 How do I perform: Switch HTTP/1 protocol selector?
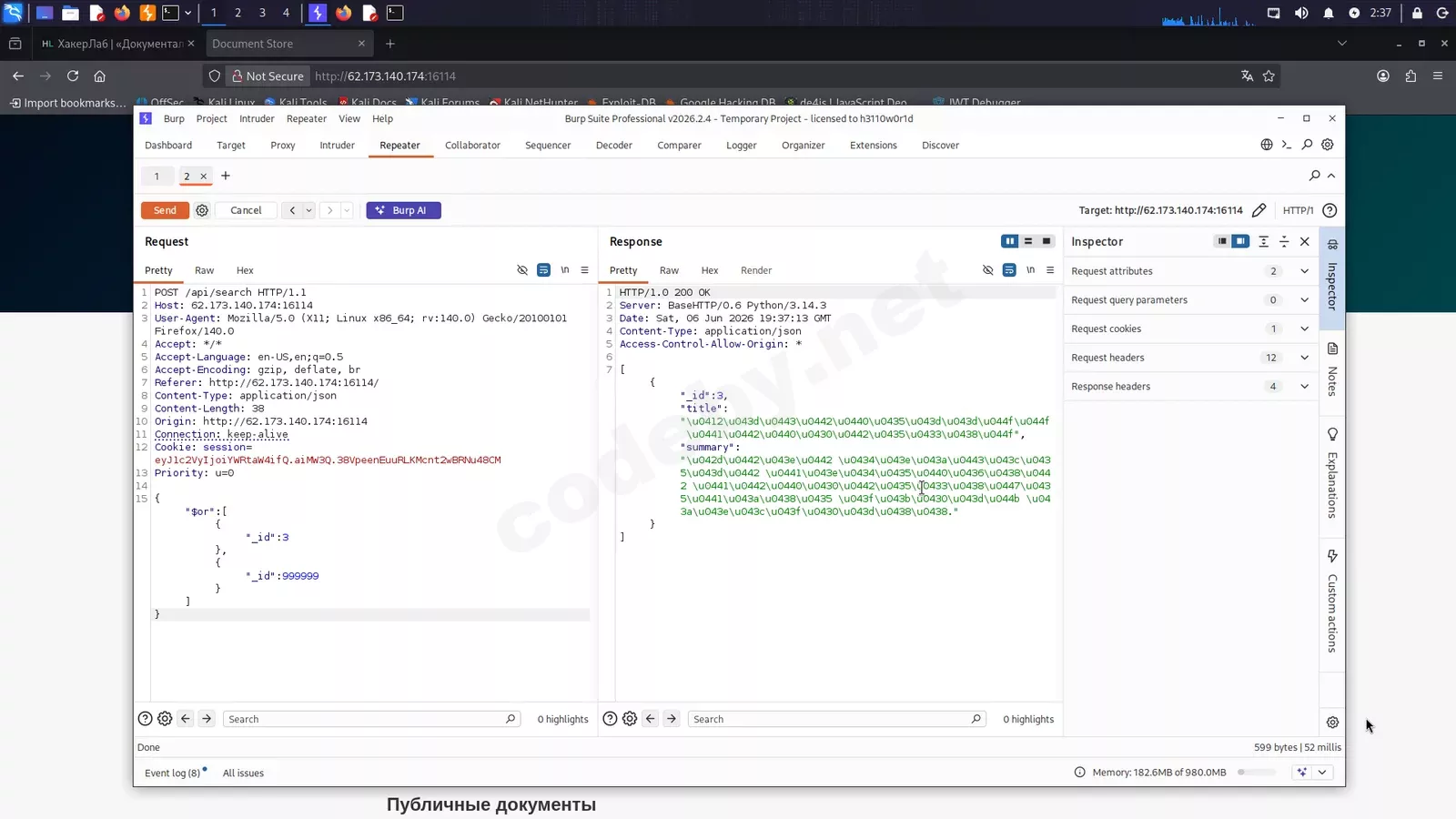tap(1298, 210)
